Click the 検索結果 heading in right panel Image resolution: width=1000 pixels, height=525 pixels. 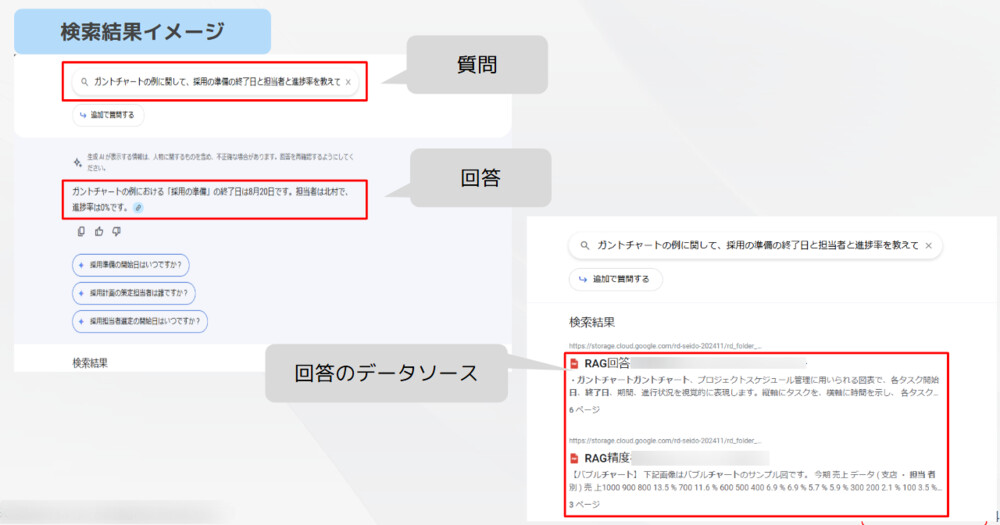tap(592, 322)
